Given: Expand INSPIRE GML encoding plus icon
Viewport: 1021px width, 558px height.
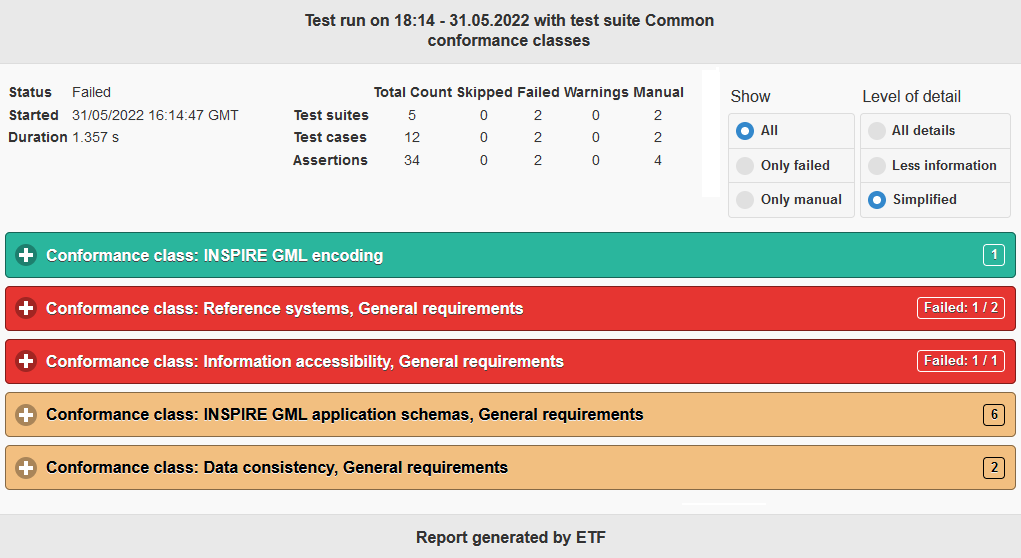Looking at the screenshot, I should (26, 255).
